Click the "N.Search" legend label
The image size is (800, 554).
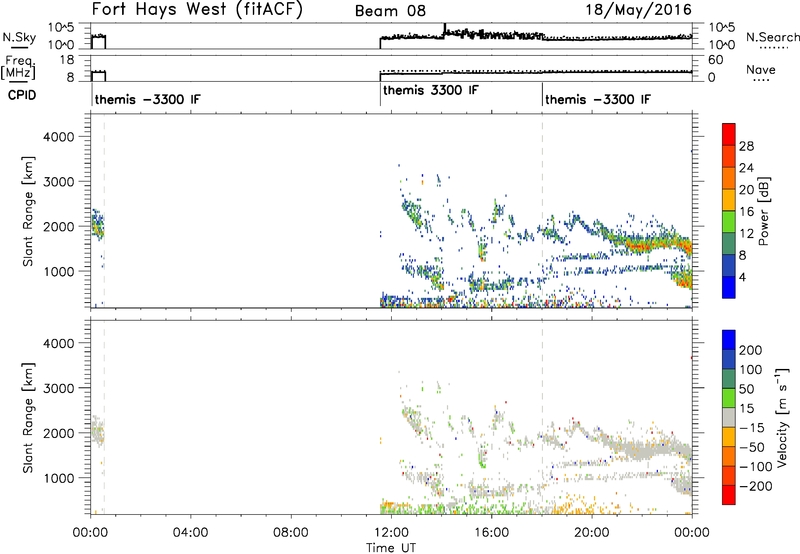tap(772, 37)
